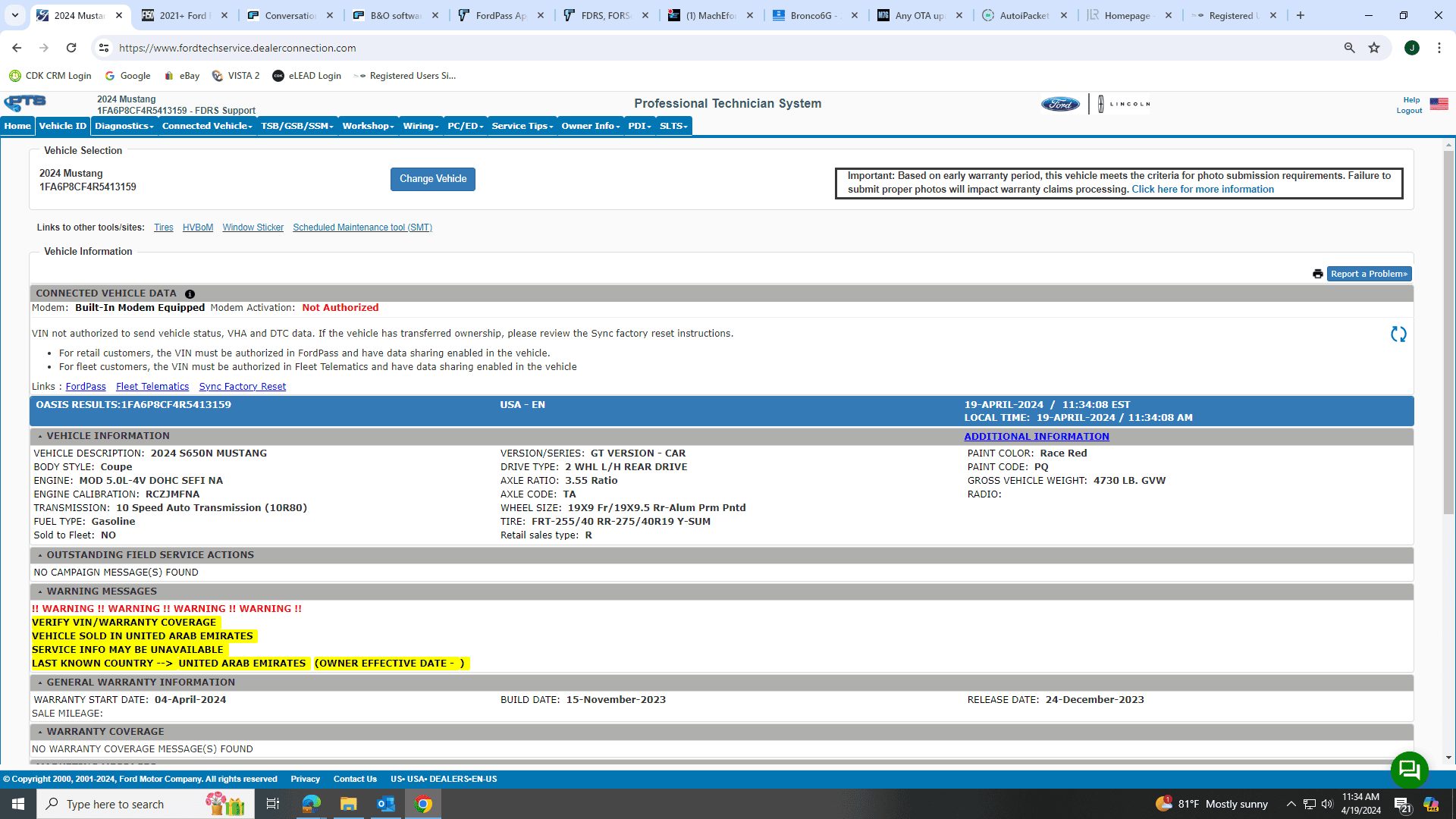Click the Ford oval logo

point(1060,104)
